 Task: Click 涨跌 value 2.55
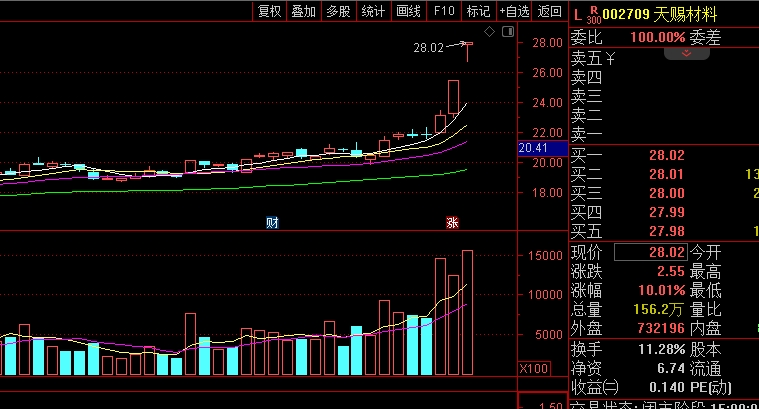[x=671, y=271]
